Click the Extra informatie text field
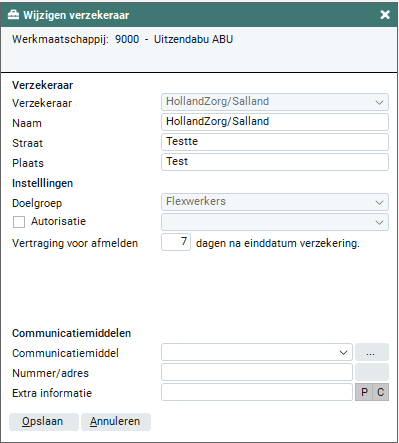399x443 pixels. 257,392
